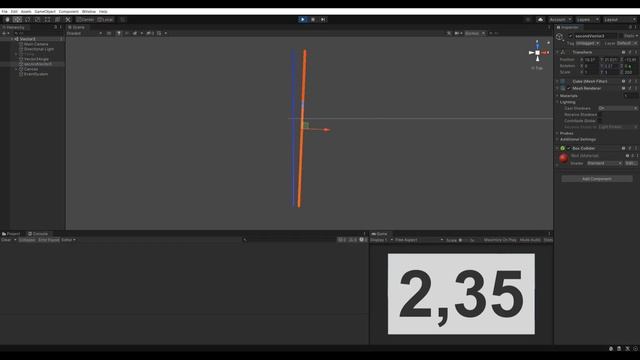Open the Help menu
This screenshot has height=360, width=640.
103,11
